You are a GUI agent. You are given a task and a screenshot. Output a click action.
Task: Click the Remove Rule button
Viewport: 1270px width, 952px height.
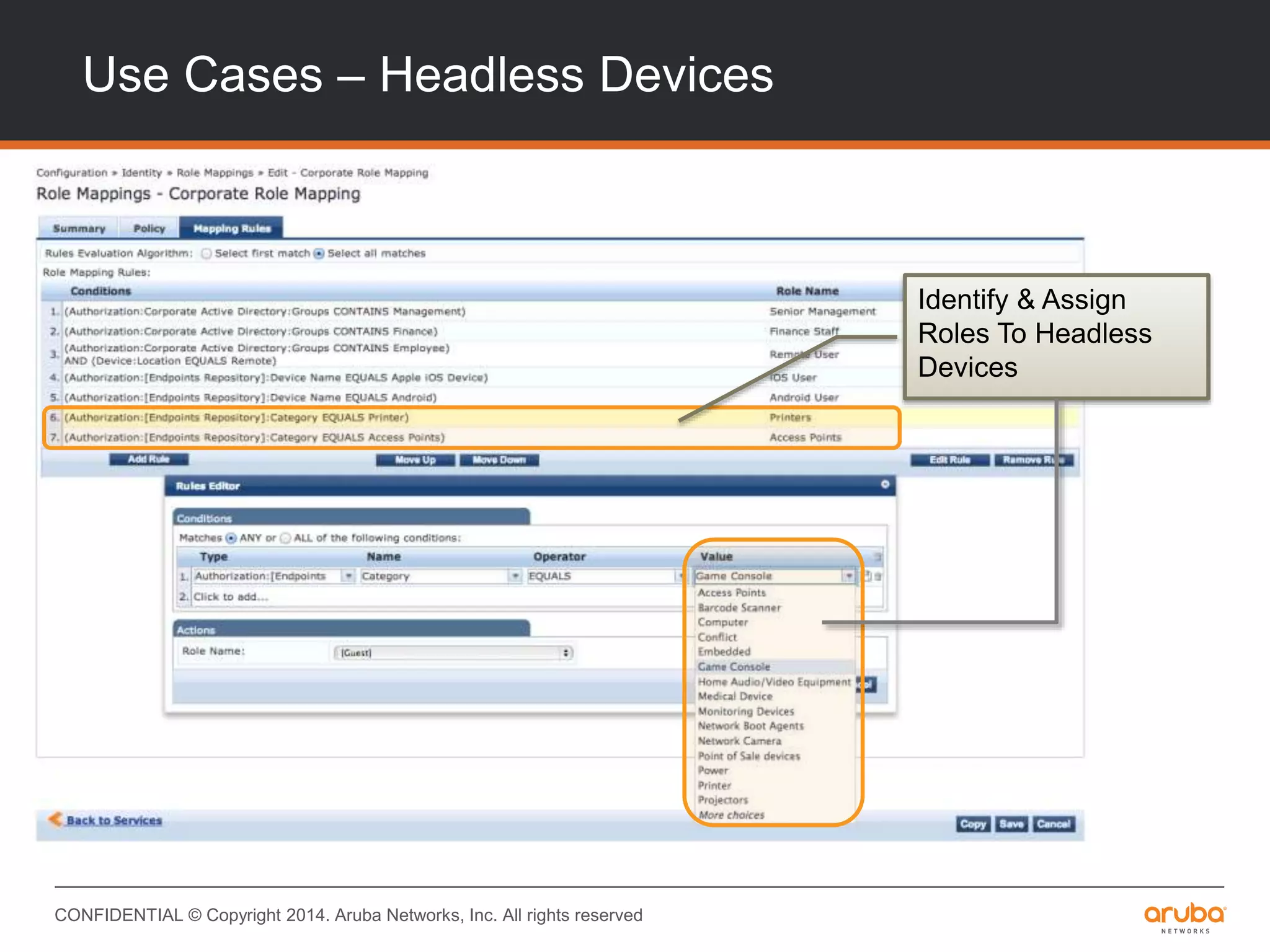[1034, 460]
